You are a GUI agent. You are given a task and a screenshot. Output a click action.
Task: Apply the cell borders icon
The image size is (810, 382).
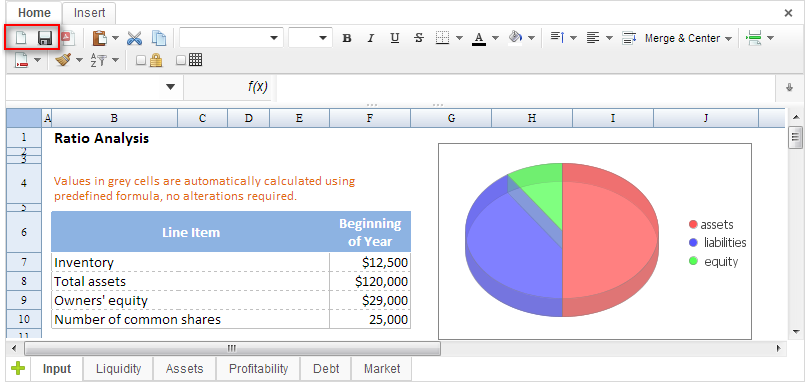tap(442, 38)
